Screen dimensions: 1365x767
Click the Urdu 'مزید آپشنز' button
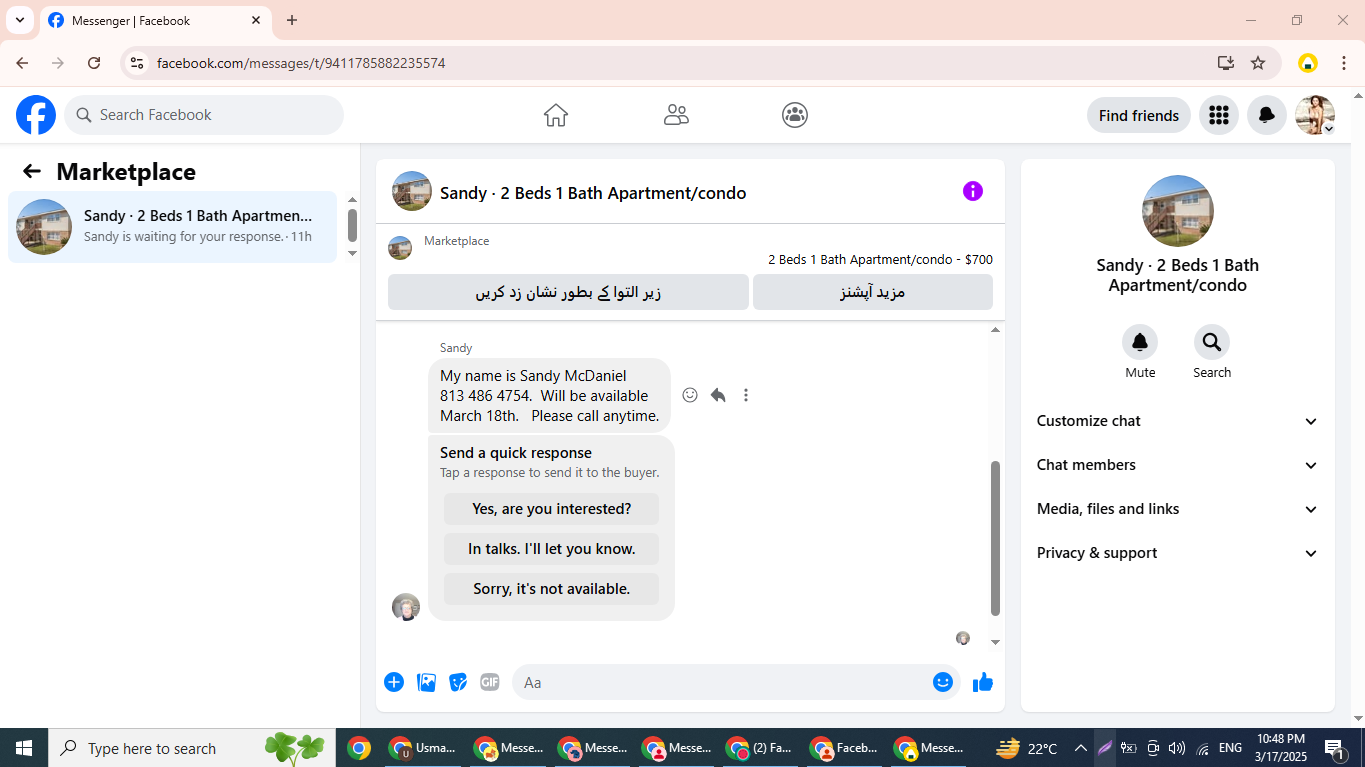point(873,292)
